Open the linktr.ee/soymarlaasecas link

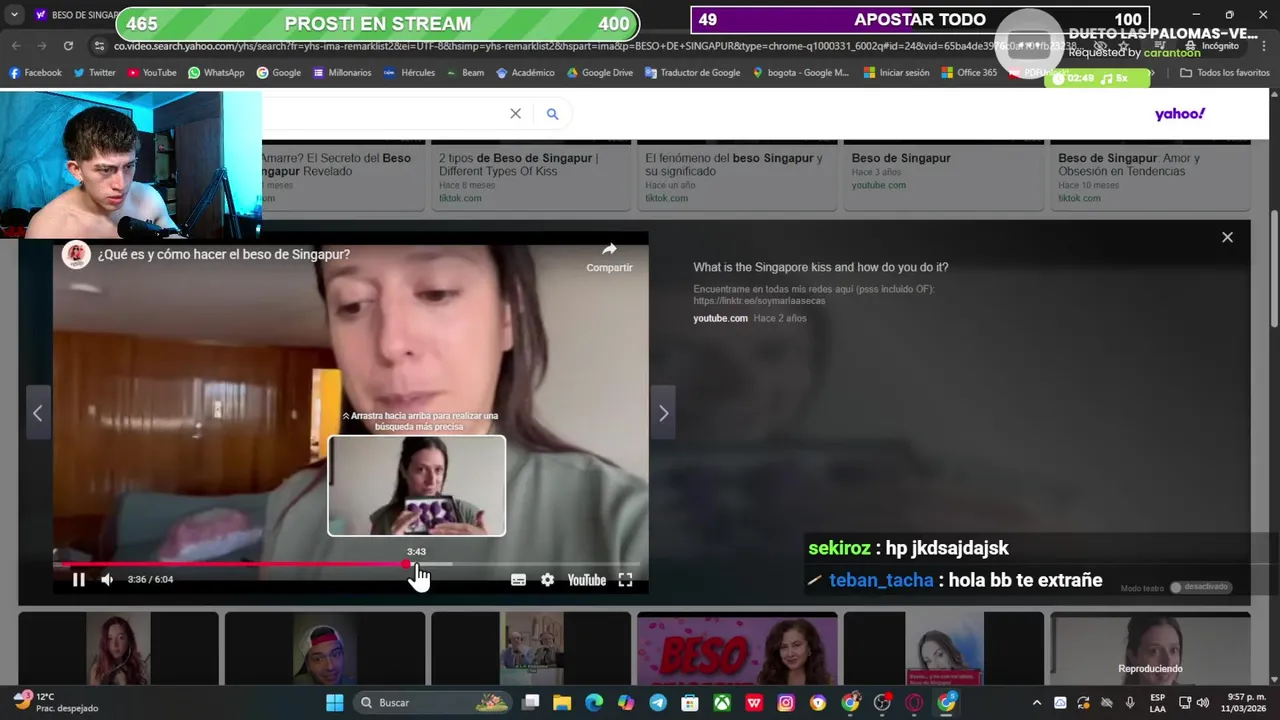760,300
